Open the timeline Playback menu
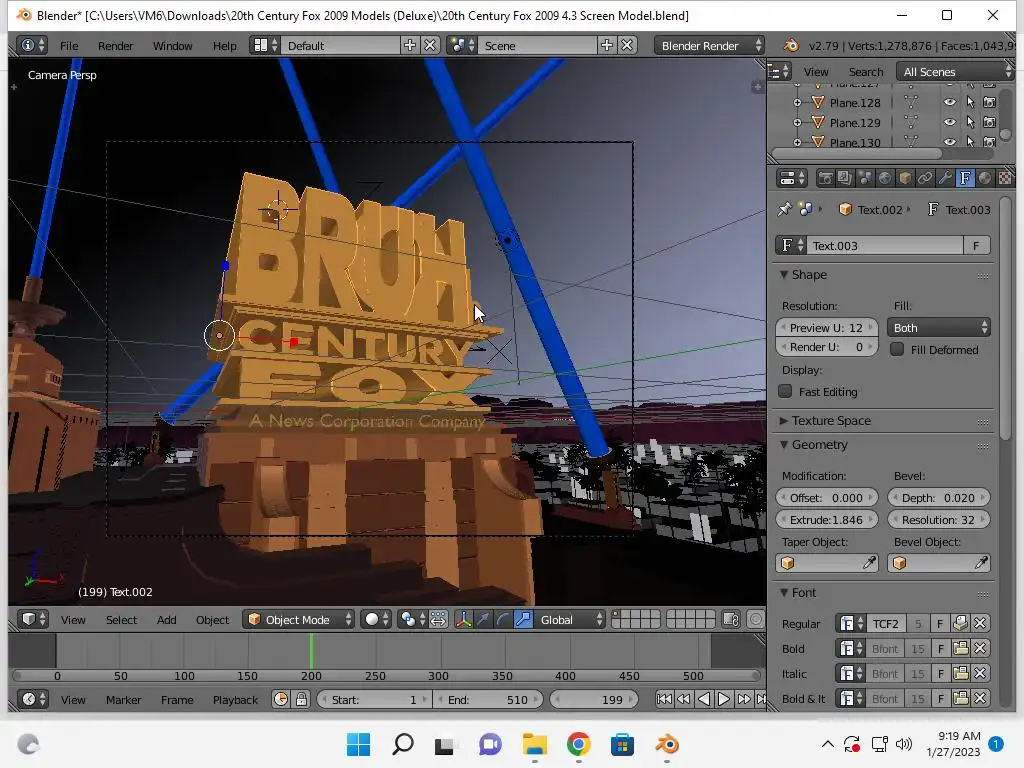The height and width of the screenshot is (768, 1024). pyautogui.click(x=235, y=699)
